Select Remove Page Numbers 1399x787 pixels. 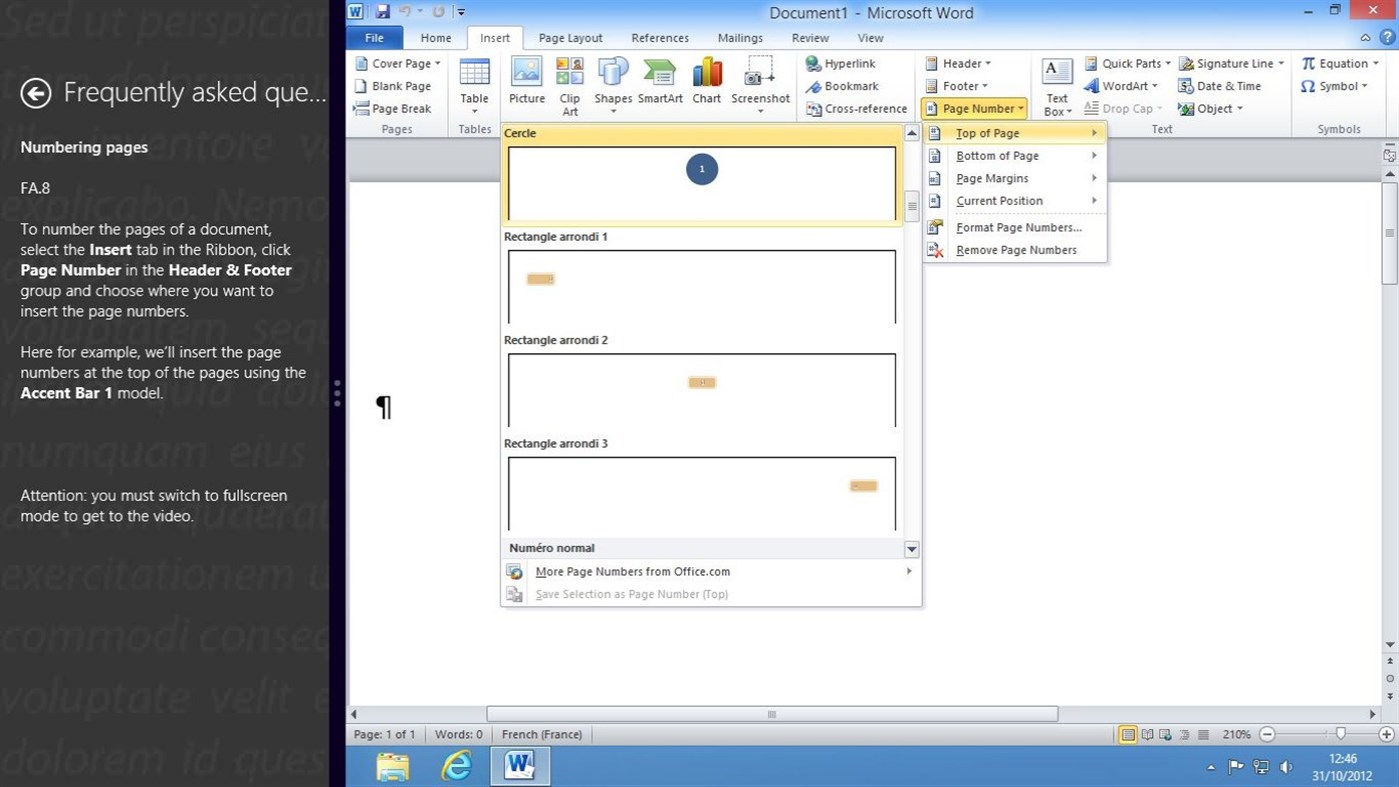click(x=1016, y=249)
